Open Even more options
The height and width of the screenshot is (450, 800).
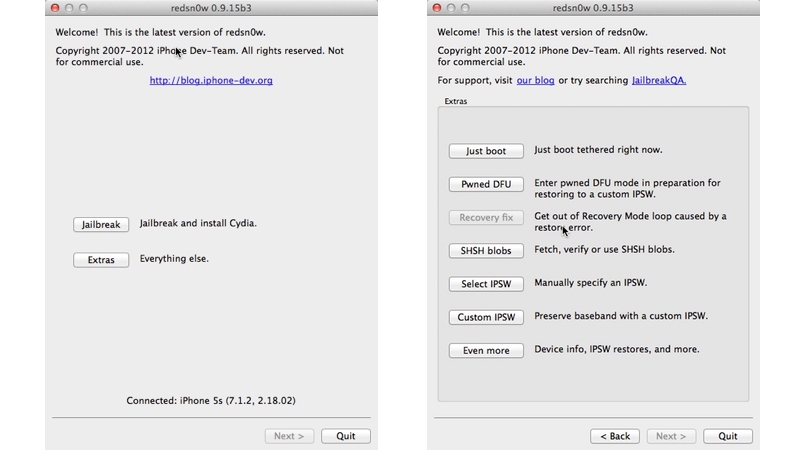click(486, 351)
